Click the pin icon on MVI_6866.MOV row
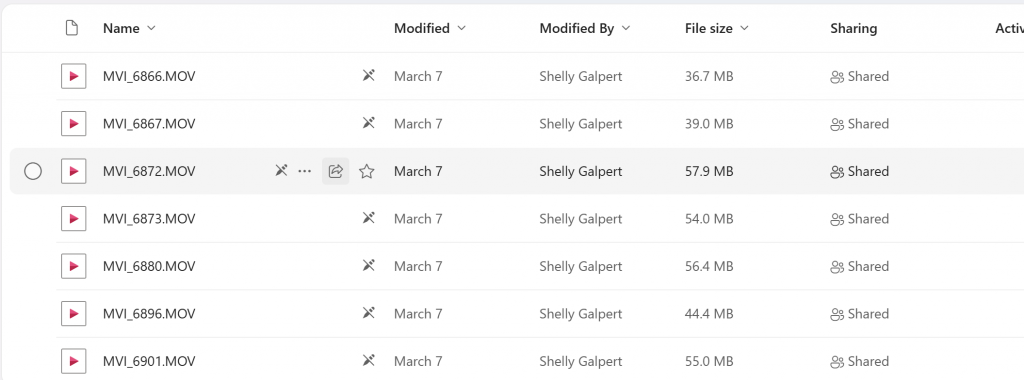Image resolution: width=1024 pixels, height=380 pixels. (x=368, y=76)
